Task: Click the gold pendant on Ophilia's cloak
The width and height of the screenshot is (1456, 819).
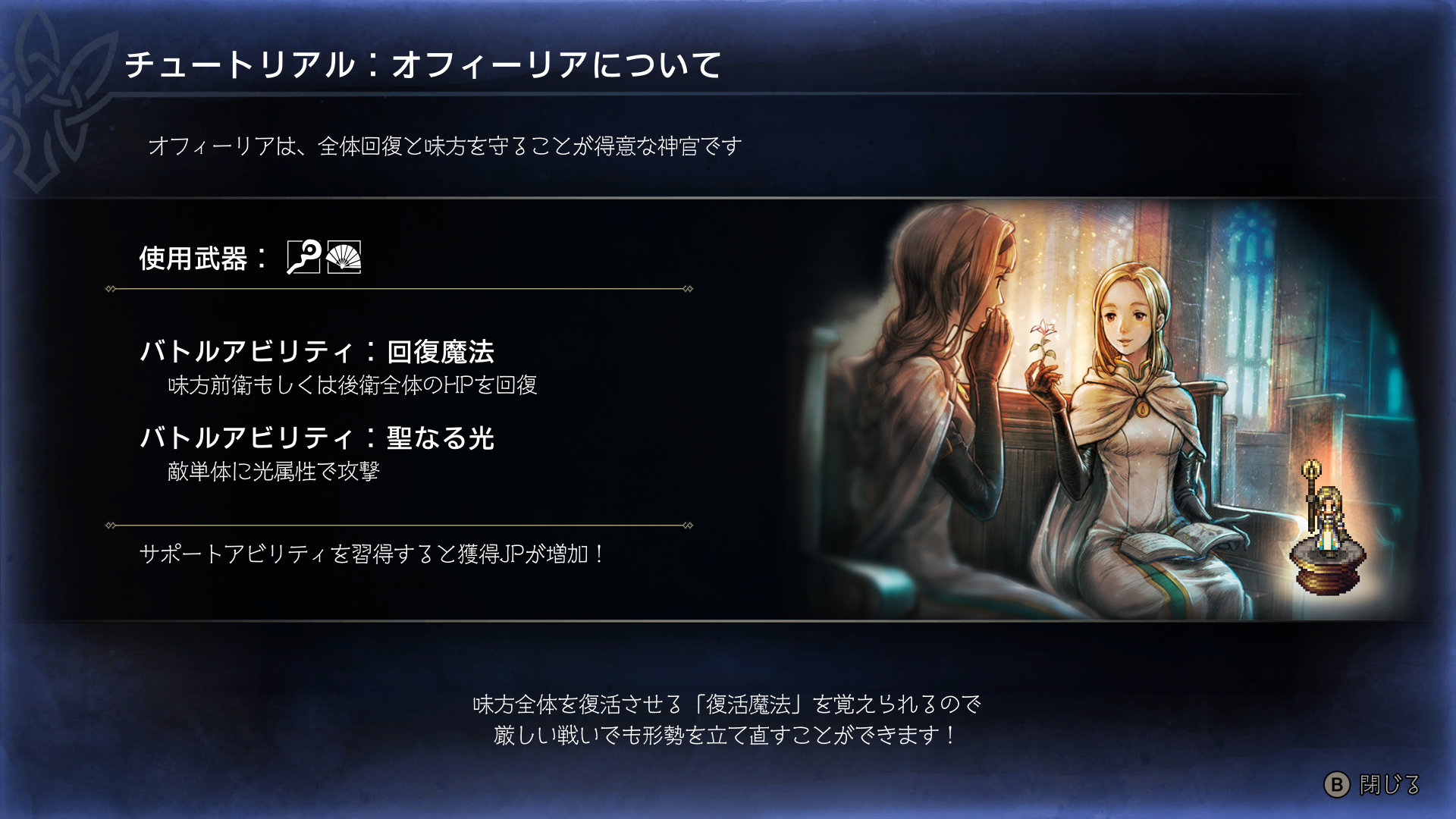Action: pyautogui.click(x=1142, y=409)
